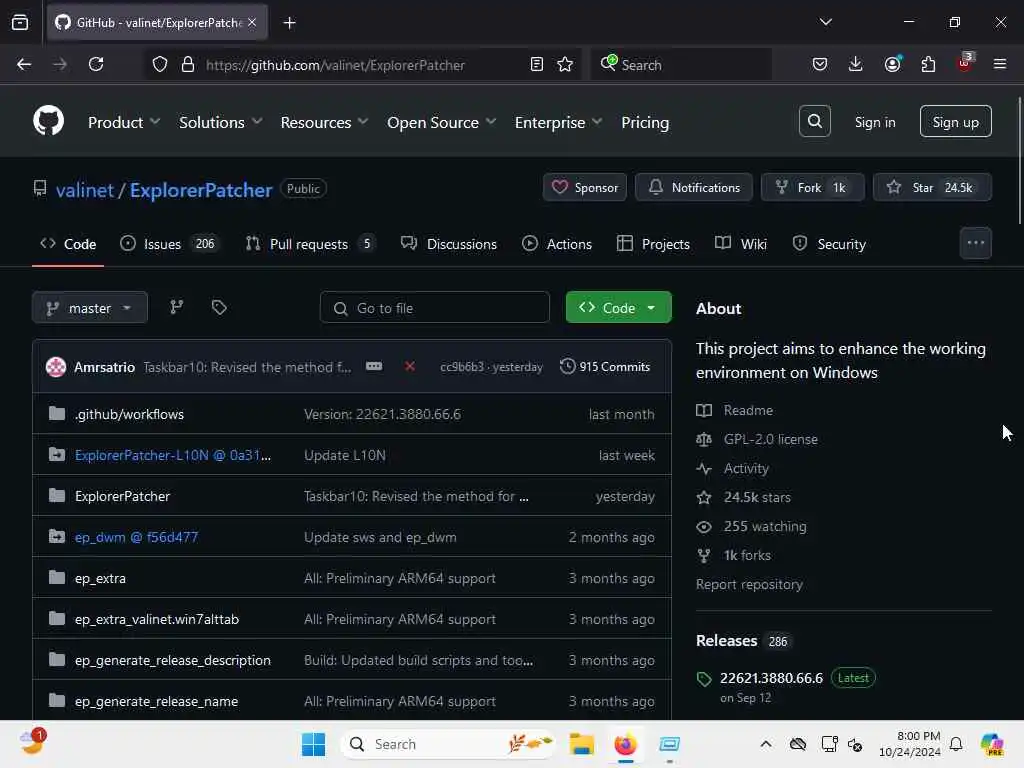View failed checks red X icon
This screenshot has height=768, width=1024.
(409, 366)
